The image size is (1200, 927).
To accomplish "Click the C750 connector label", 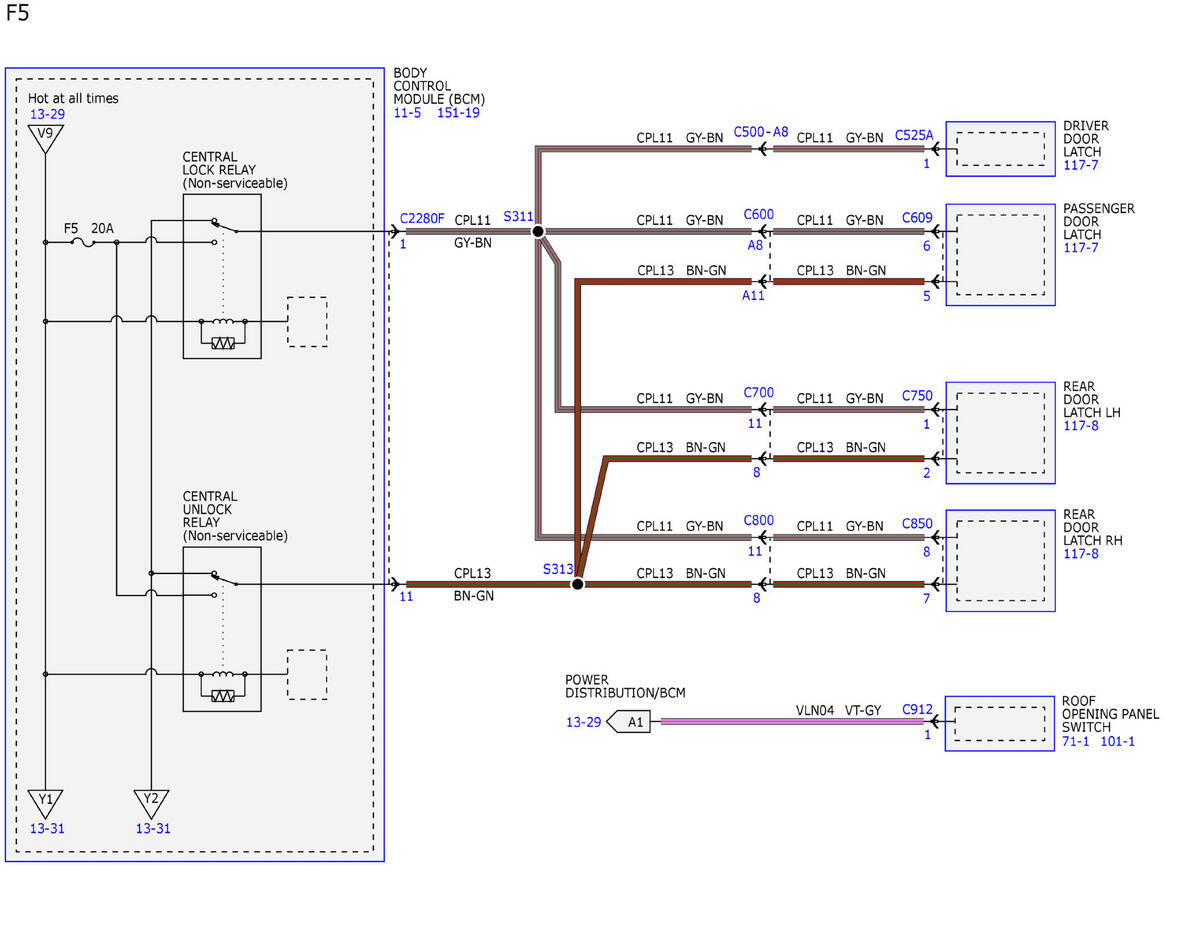I will [917, 396].
